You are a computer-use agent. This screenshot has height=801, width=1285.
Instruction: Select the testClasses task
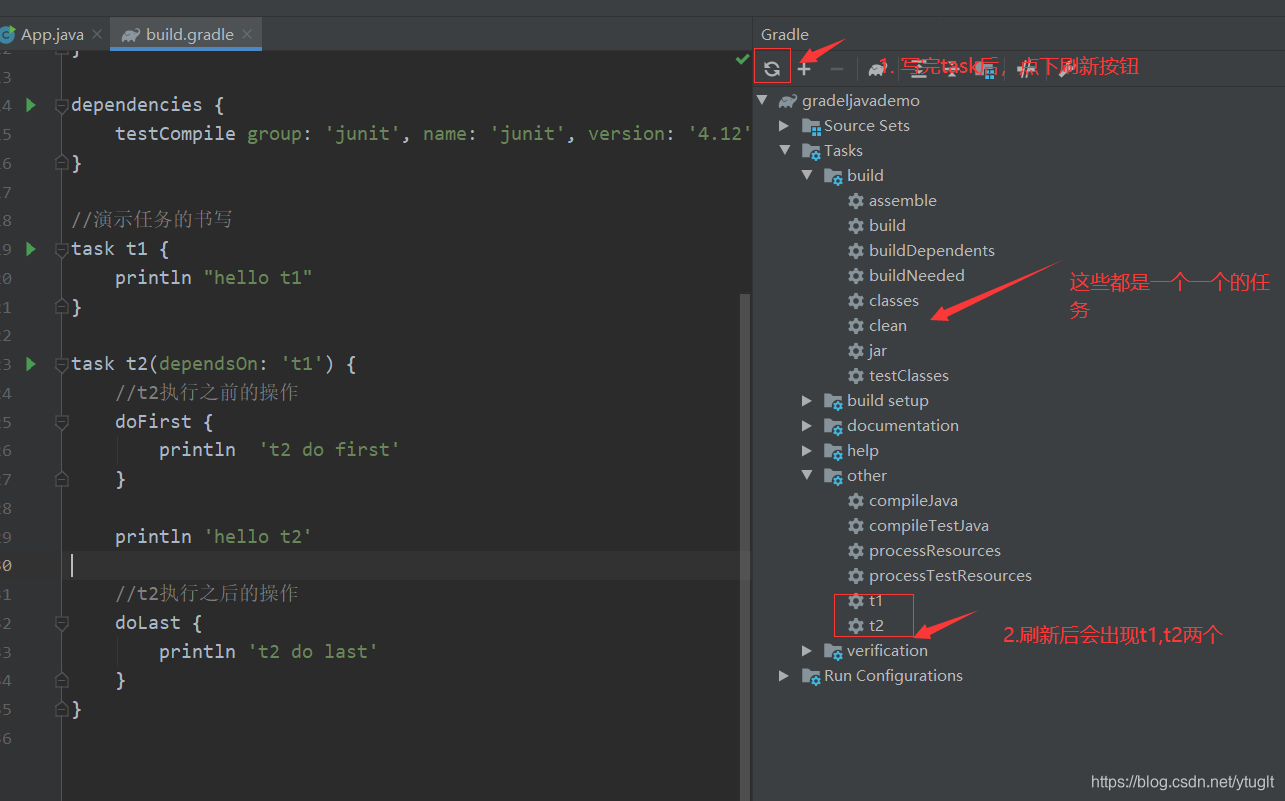pyautogui.click(x=908, y=375)
